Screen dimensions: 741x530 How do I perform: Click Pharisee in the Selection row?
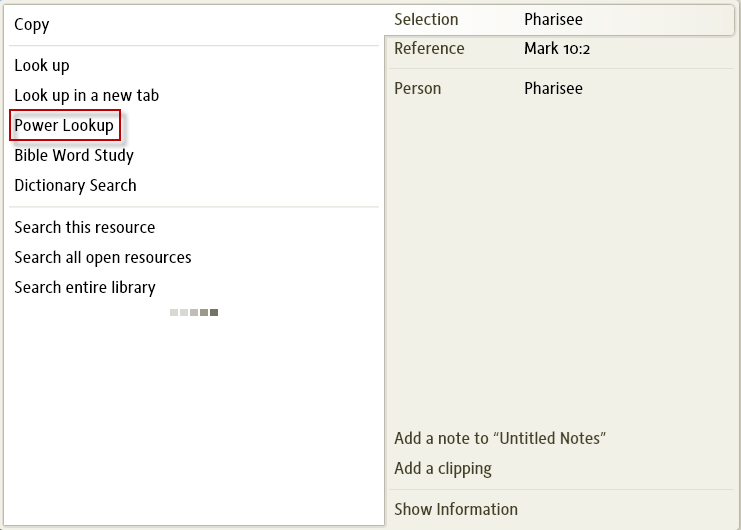coord(553,19)
